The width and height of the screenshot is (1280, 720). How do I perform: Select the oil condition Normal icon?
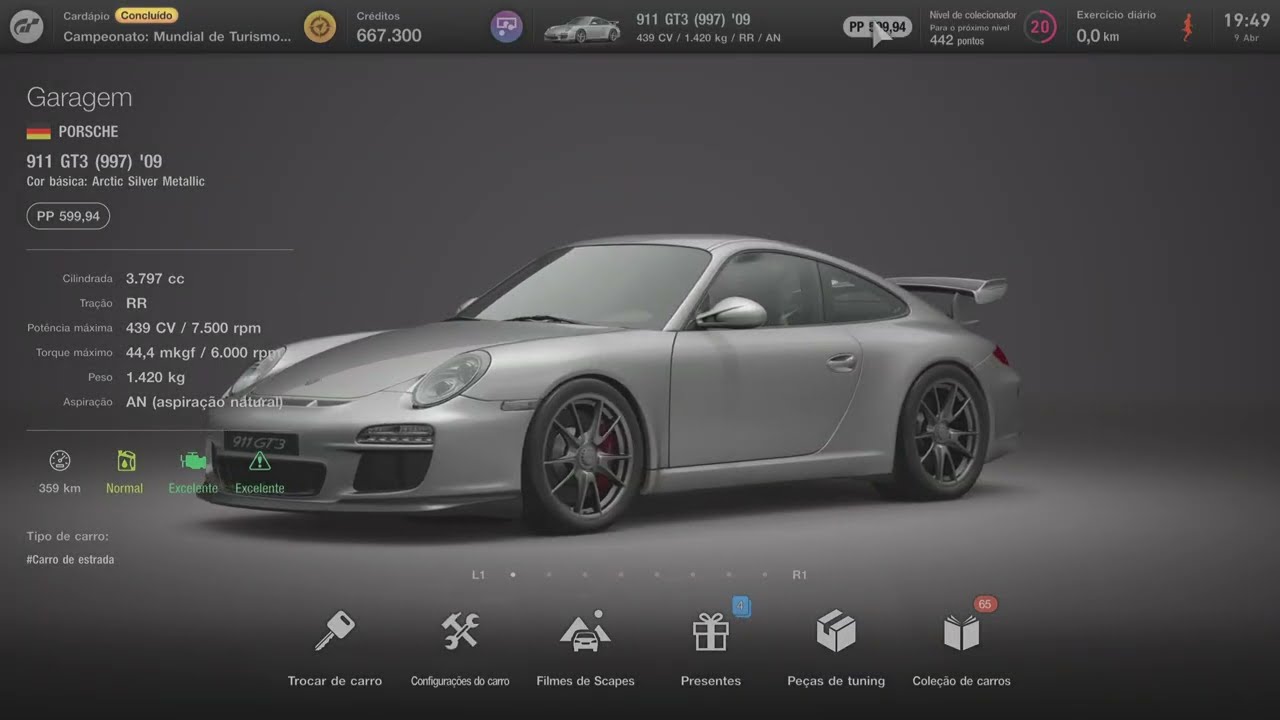click(x=126, y=461)
